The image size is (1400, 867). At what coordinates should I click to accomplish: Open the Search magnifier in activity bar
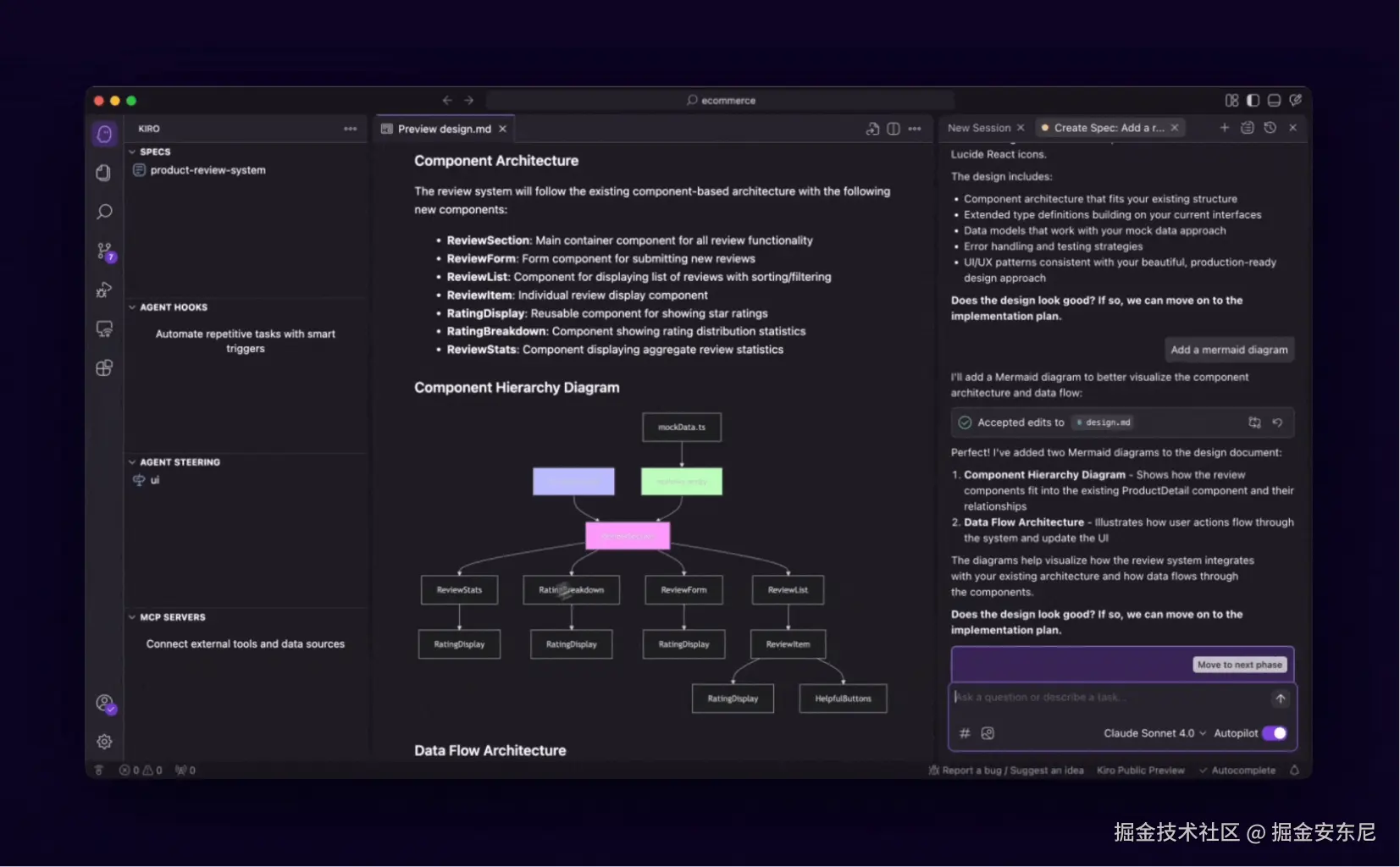click(x=104, y=212)
